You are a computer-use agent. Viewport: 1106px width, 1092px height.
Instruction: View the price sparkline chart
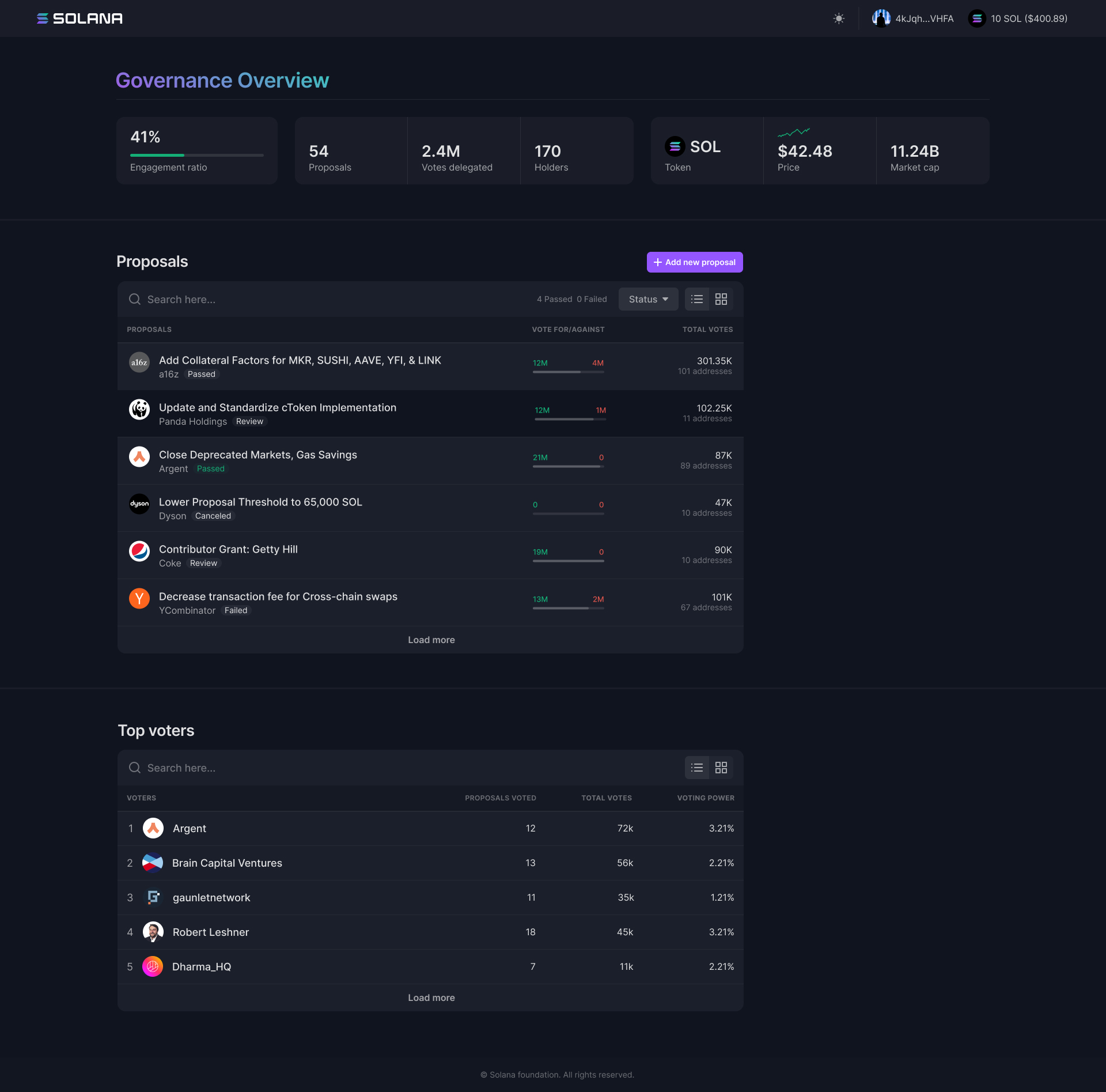pyautogui.click(x=794, y=133)
